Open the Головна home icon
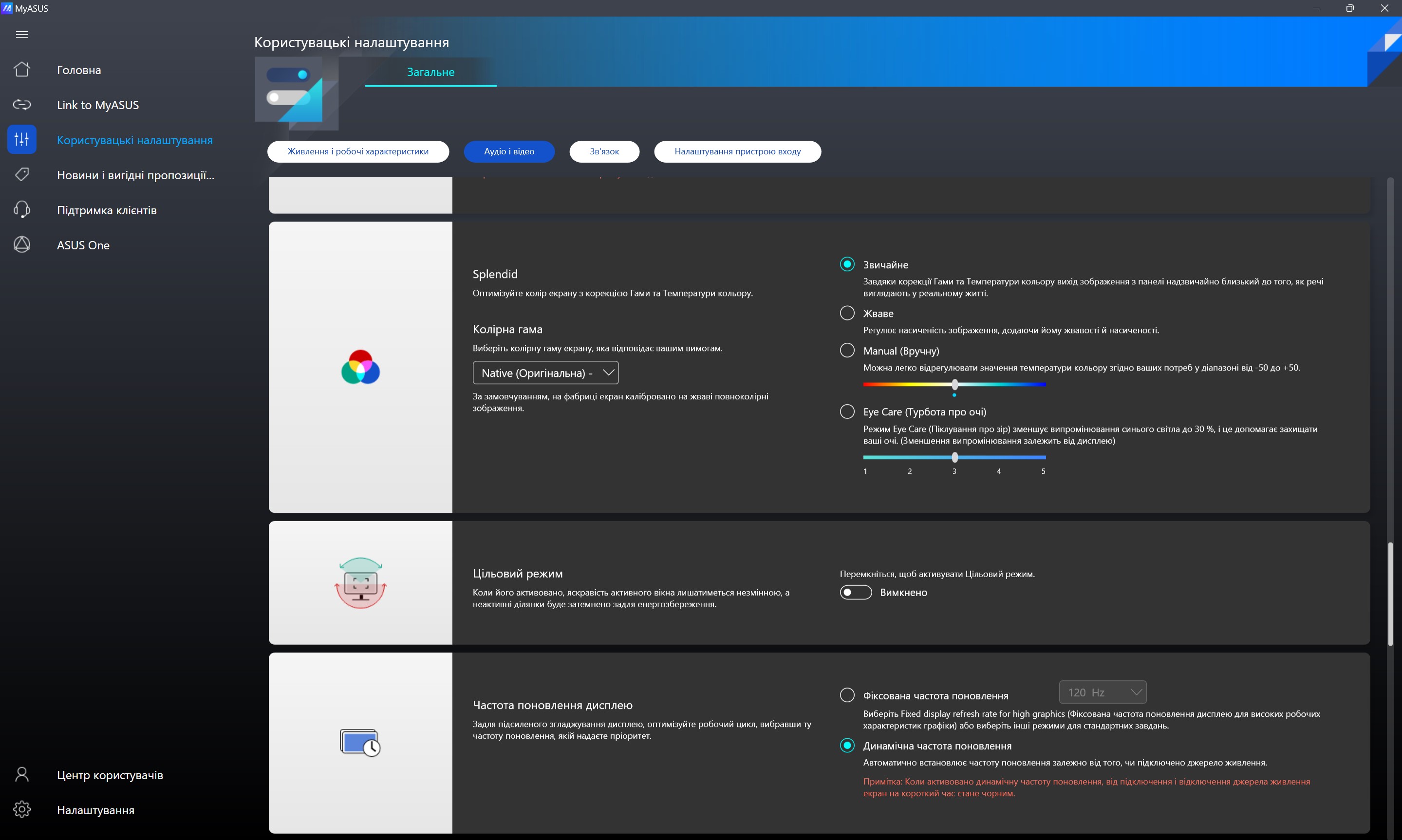 click(21, 70)
